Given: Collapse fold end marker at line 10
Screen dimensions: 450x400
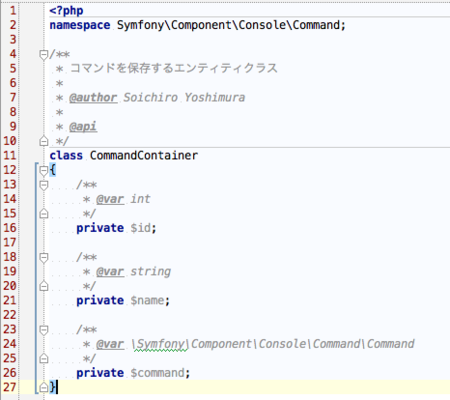Looking at the screenshot, I should coord(44,141).
